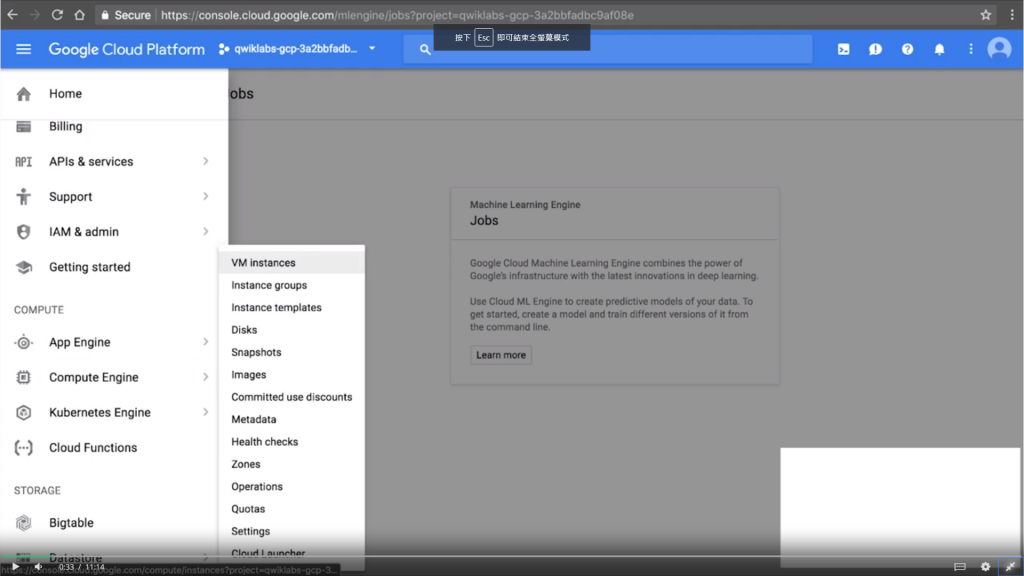
Task: Click the Bigtable icon
Action: pos(24,523)
